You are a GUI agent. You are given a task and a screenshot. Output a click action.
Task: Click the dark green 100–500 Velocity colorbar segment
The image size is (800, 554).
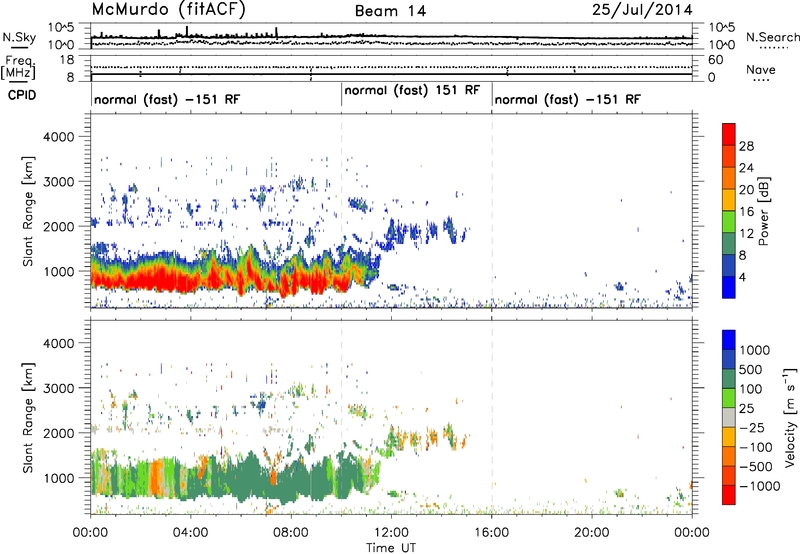[x=729, y=379]
